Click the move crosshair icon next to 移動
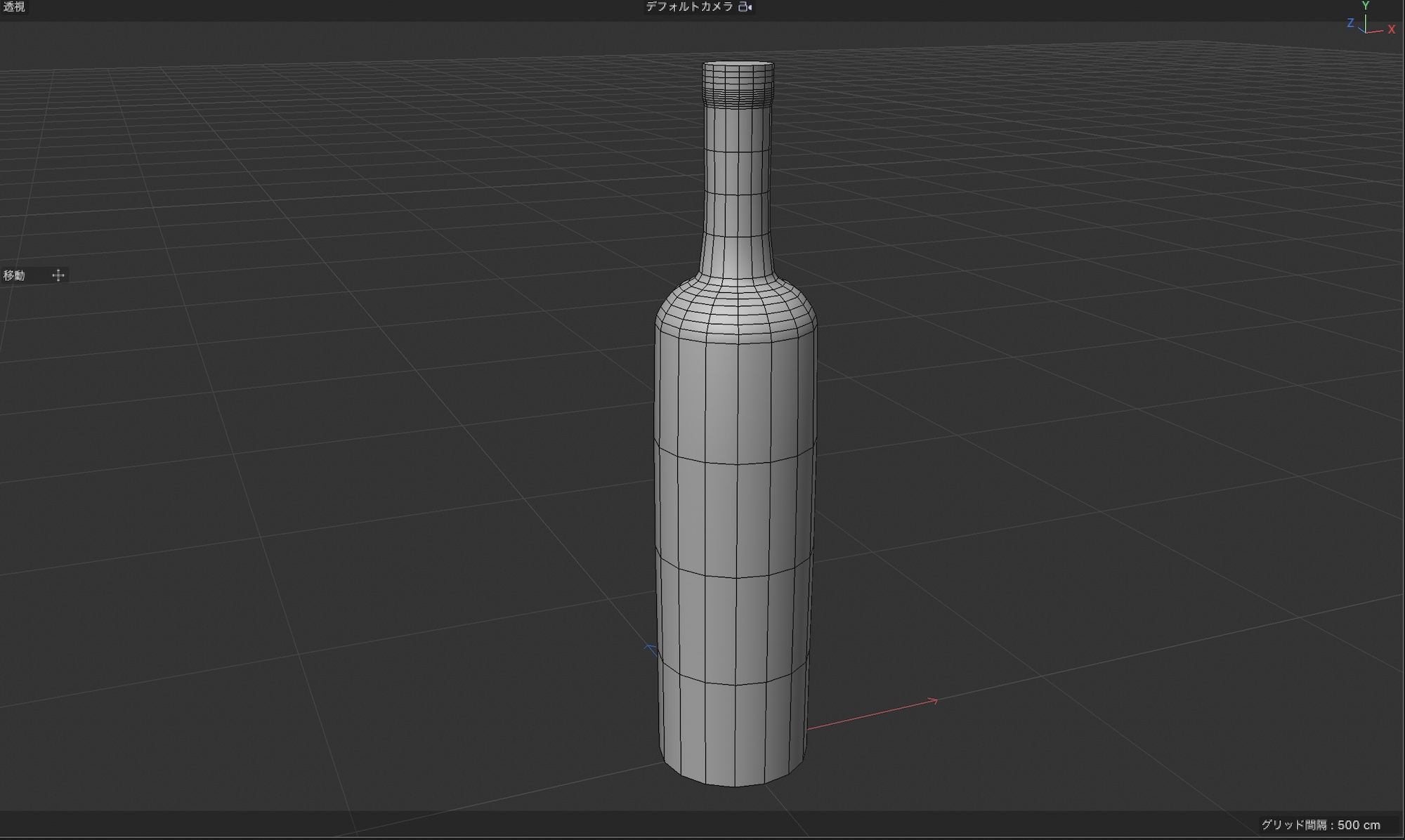Viewport: 1405px width, 840px height. click(58, 275)
